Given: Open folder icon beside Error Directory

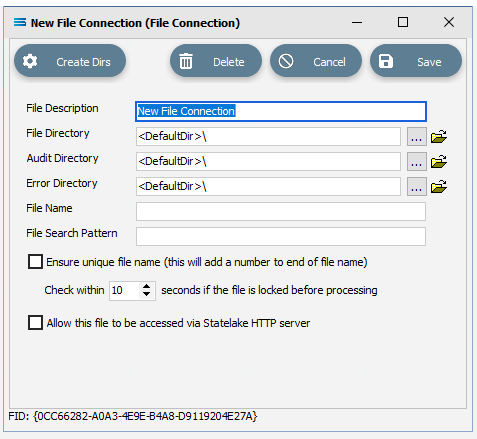Looking at the screenshot, I should click(439, 187).
